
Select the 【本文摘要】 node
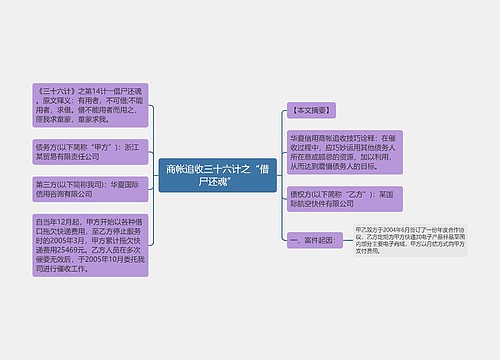click(x=311, y=110)
